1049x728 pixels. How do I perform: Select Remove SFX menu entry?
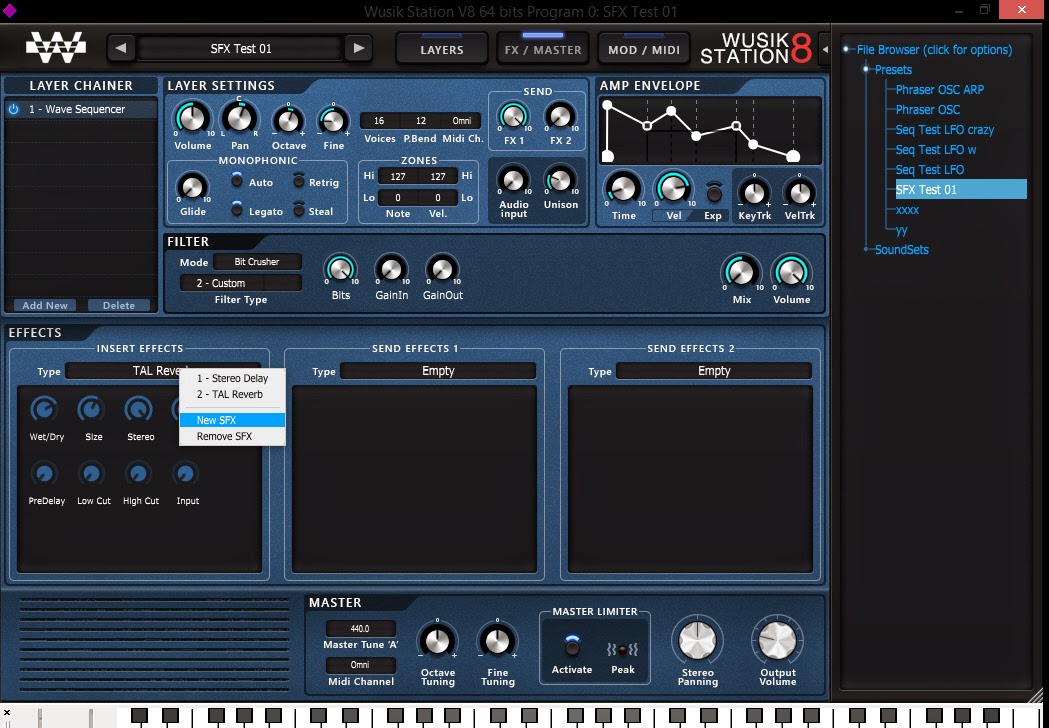tap(232, 436)
